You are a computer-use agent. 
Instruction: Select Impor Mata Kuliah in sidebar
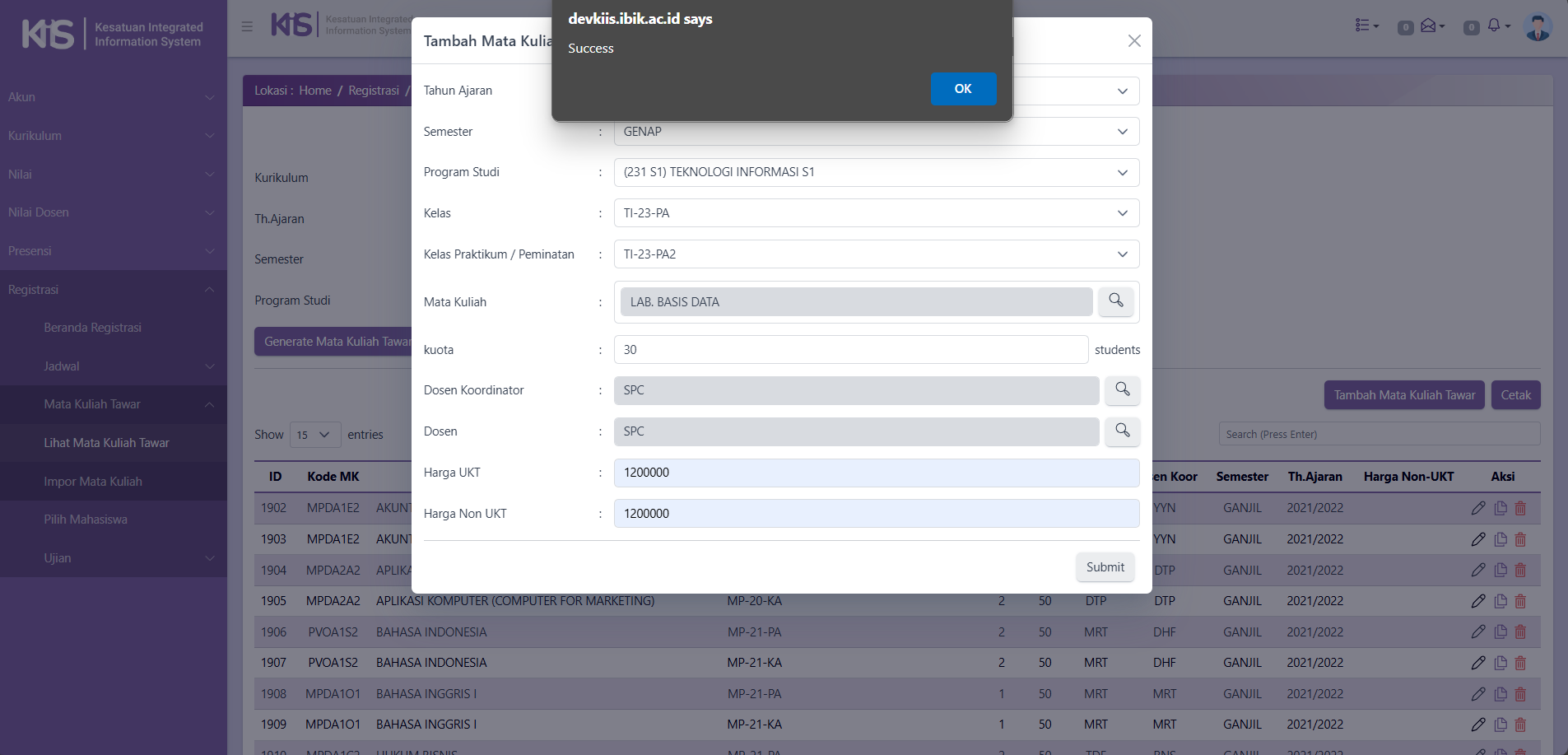(x=93, y=482)
